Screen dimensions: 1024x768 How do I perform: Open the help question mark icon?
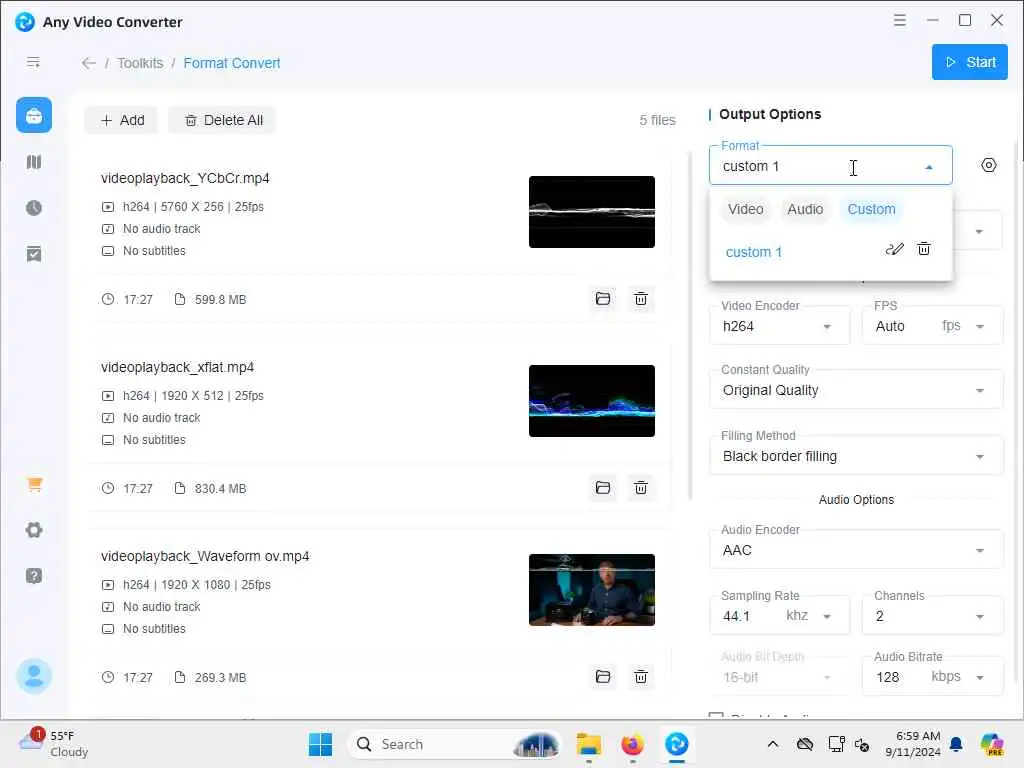(34, 576)
